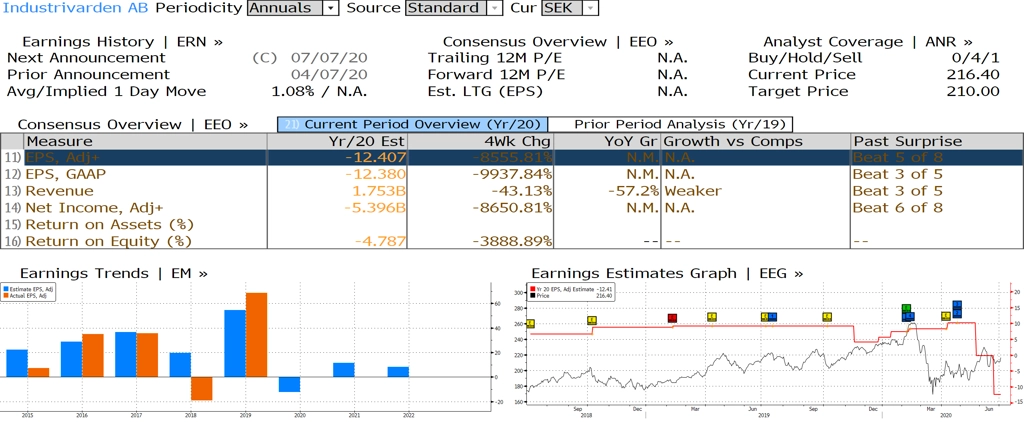Select yellow earnings marker near Sep 2019
The height and width of the screenshot is (422, 1024).
point(827,317)
